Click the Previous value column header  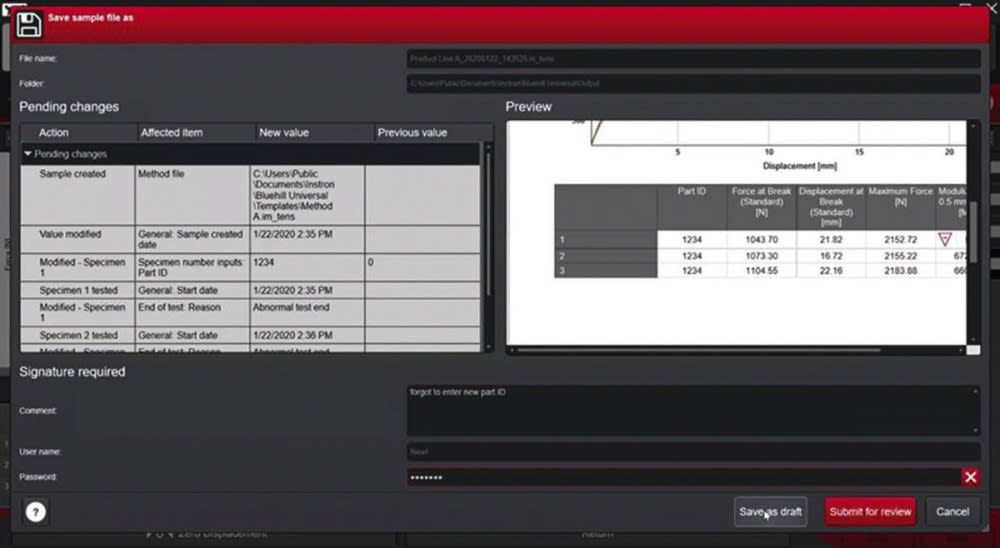pos(429,133)
